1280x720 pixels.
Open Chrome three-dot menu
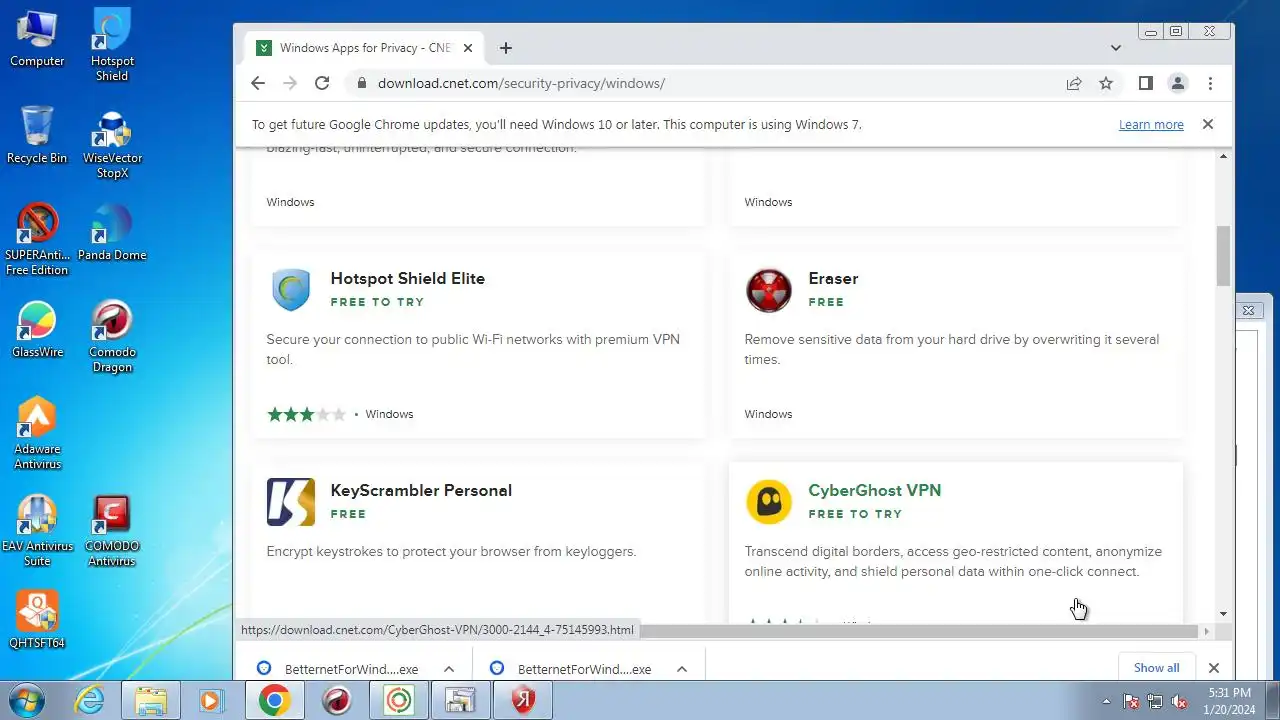click(x=1210, y=83)
